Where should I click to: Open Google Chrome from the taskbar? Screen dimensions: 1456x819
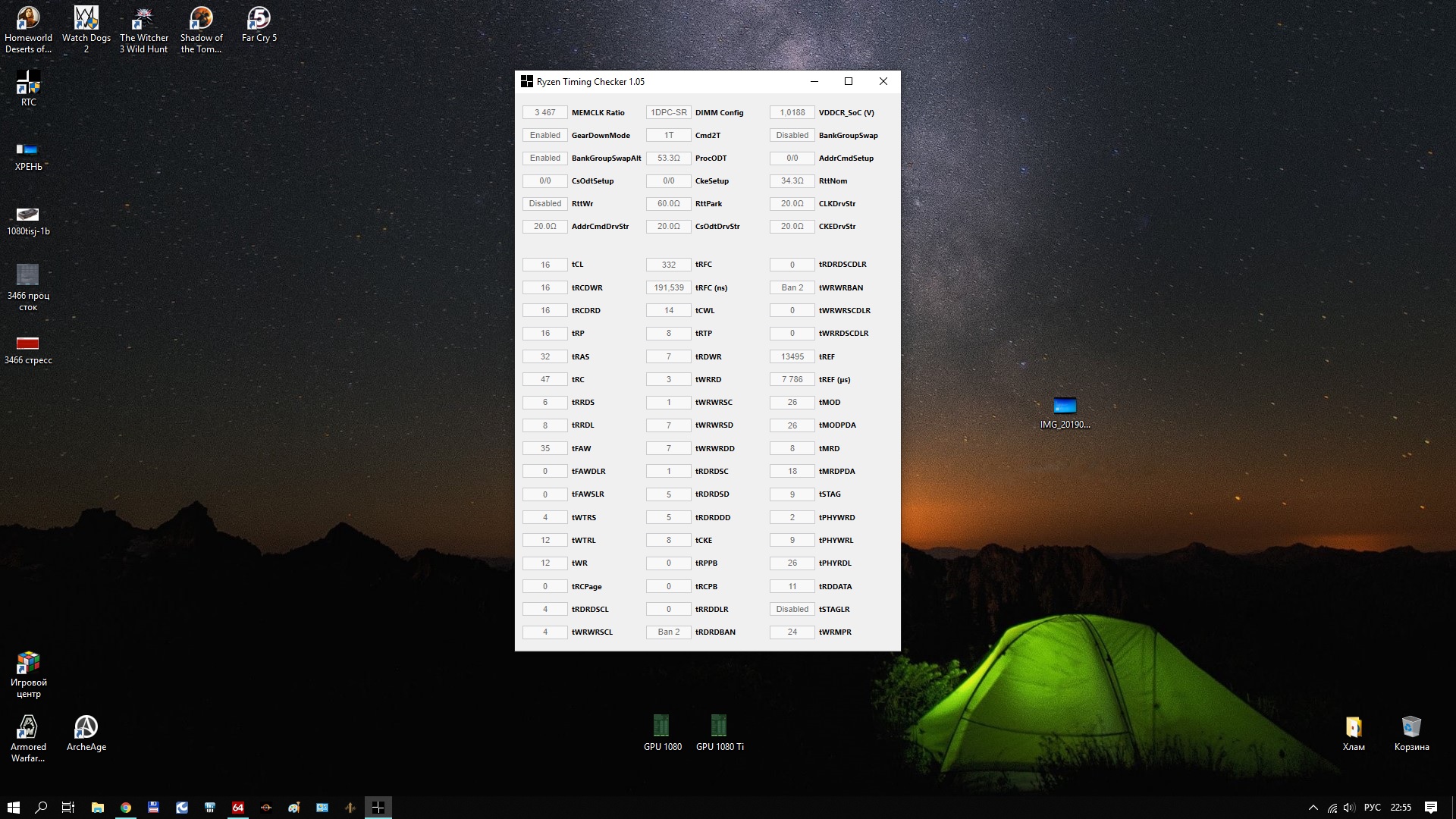tap(126, 808)
